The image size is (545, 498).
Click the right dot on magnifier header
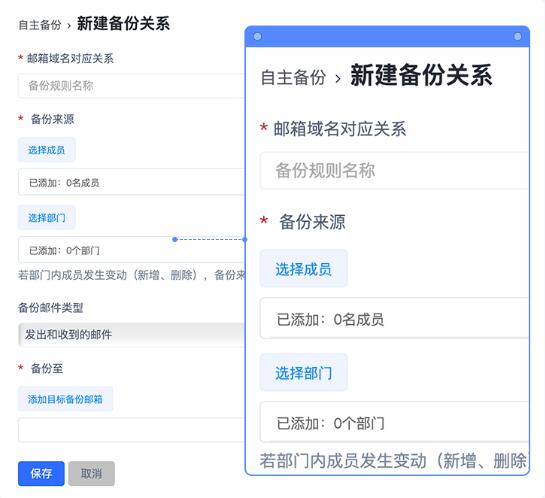click(x=518, y=36)
